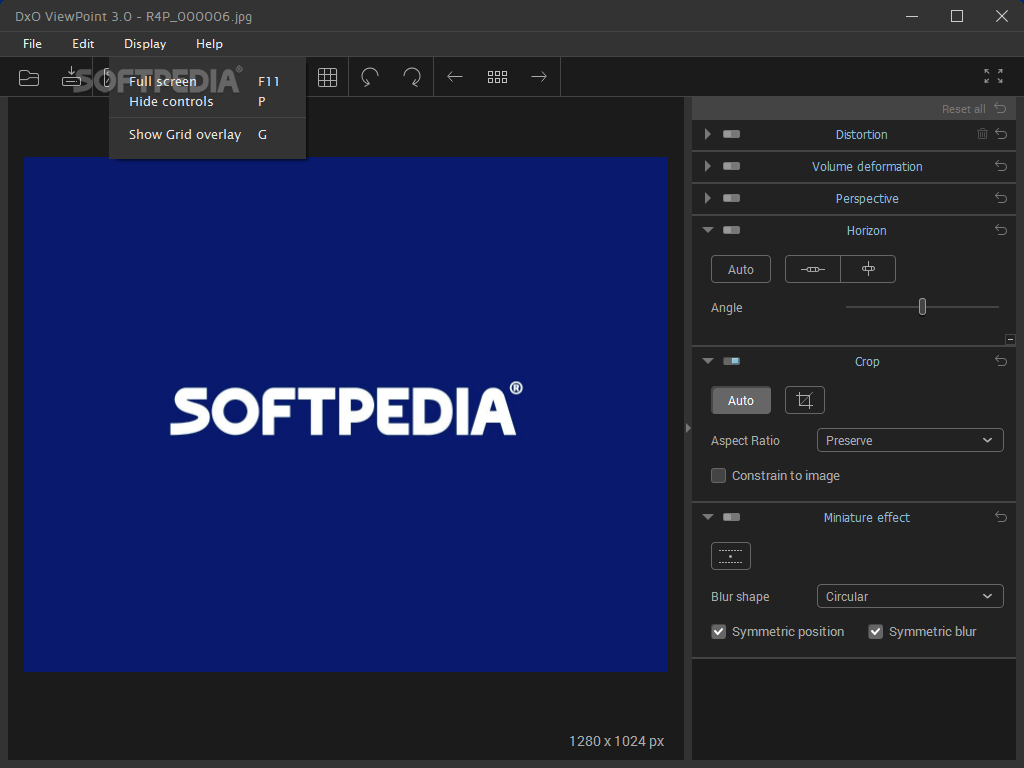
Task: Choose Hide controls menu entry
Action: (207, 102)
